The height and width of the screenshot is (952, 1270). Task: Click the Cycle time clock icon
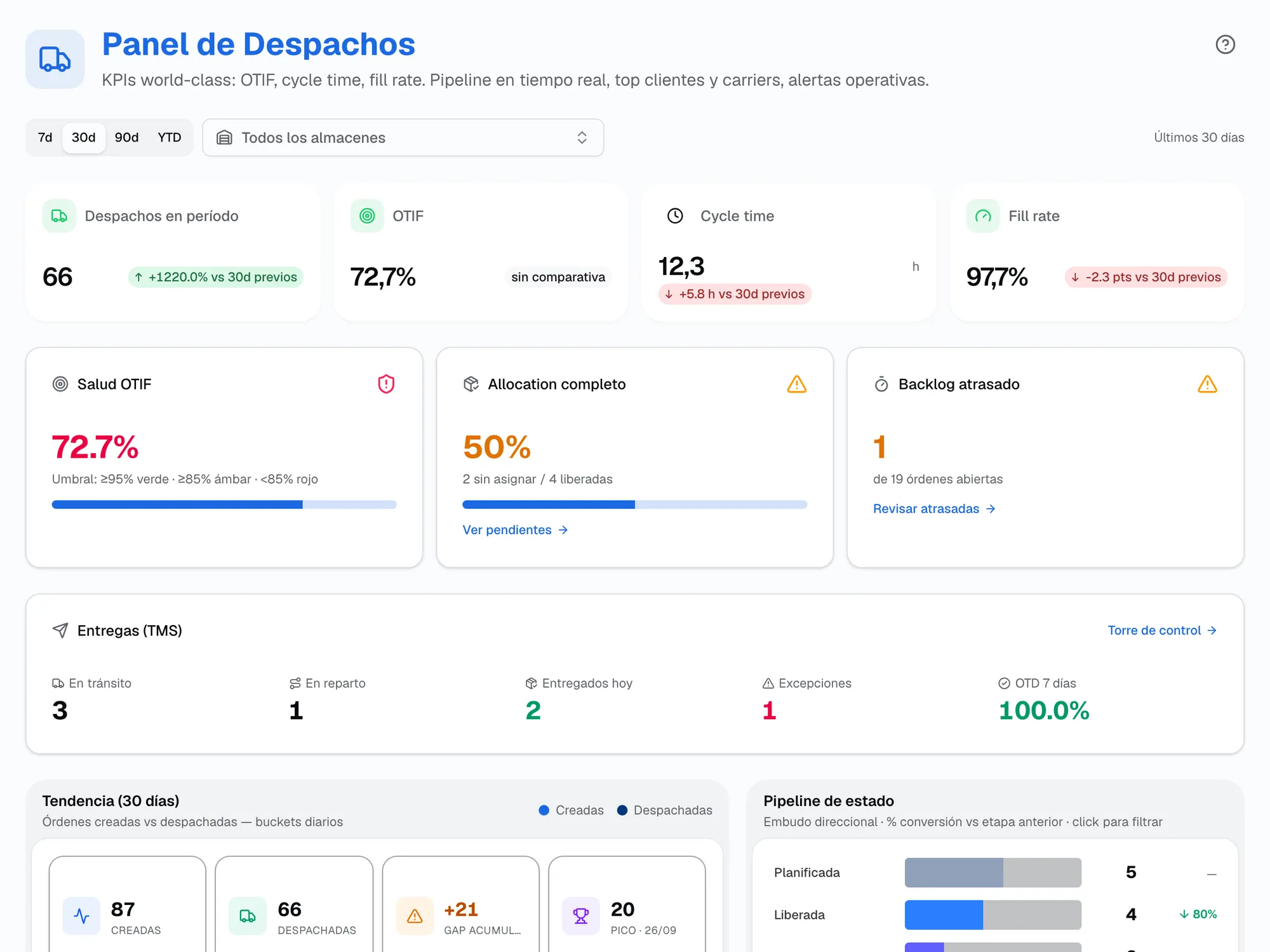(675, 216)
